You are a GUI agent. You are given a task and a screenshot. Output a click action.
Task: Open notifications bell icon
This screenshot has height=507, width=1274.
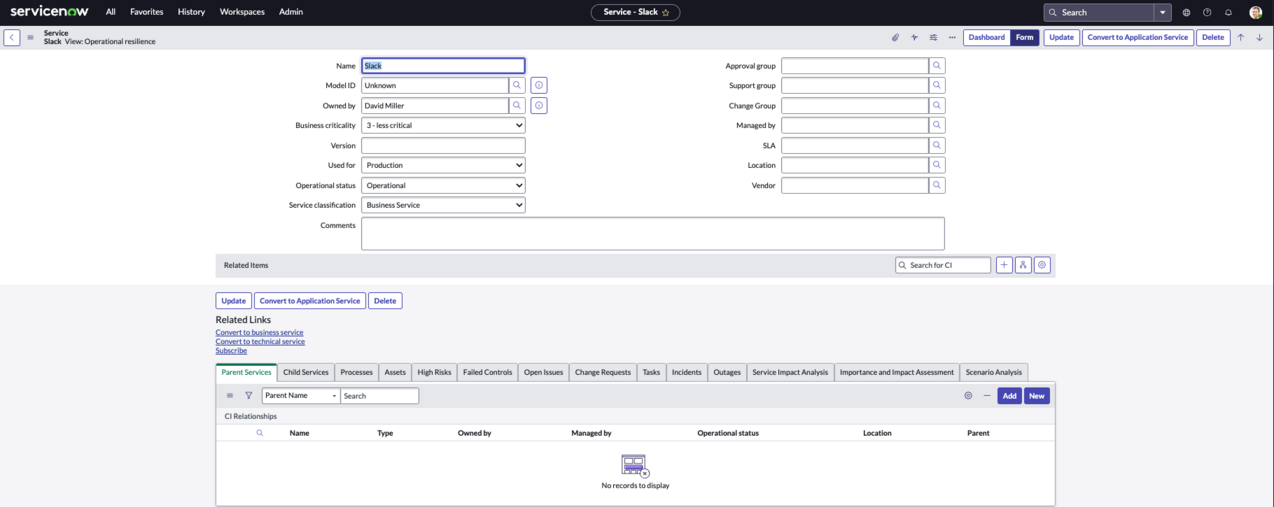click(x=1228, y=12)
